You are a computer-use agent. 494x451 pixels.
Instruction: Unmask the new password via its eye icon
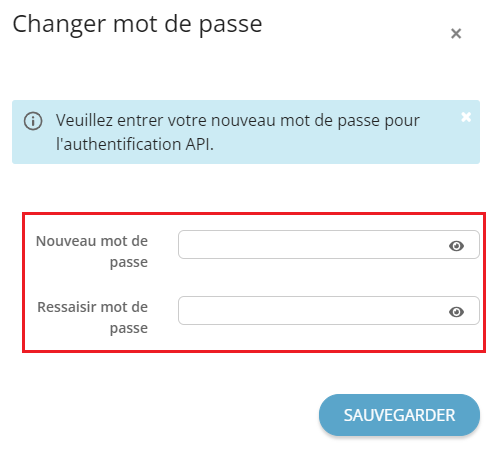pyautogui.click(x=456, y=246)
